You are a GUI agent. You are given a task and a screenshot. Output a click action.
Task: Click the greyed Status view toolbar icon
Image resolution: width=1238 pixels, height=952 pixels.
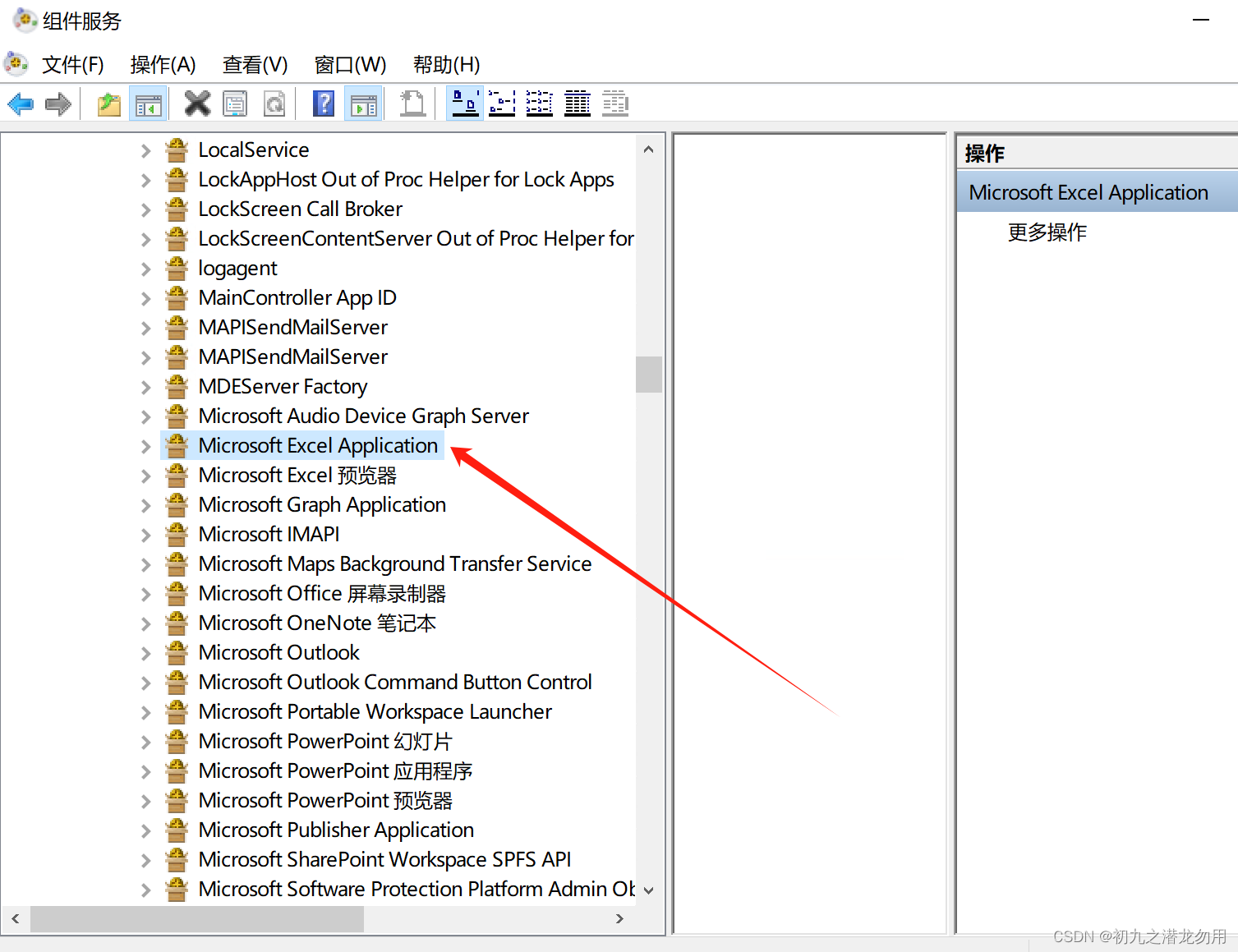click(615, 103)
